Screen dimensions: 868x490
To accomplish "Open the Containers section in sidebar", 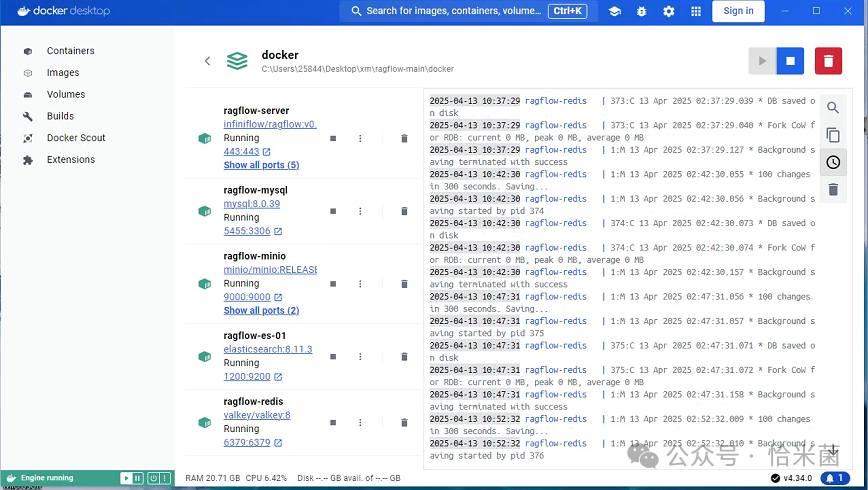I will point(70,50).
